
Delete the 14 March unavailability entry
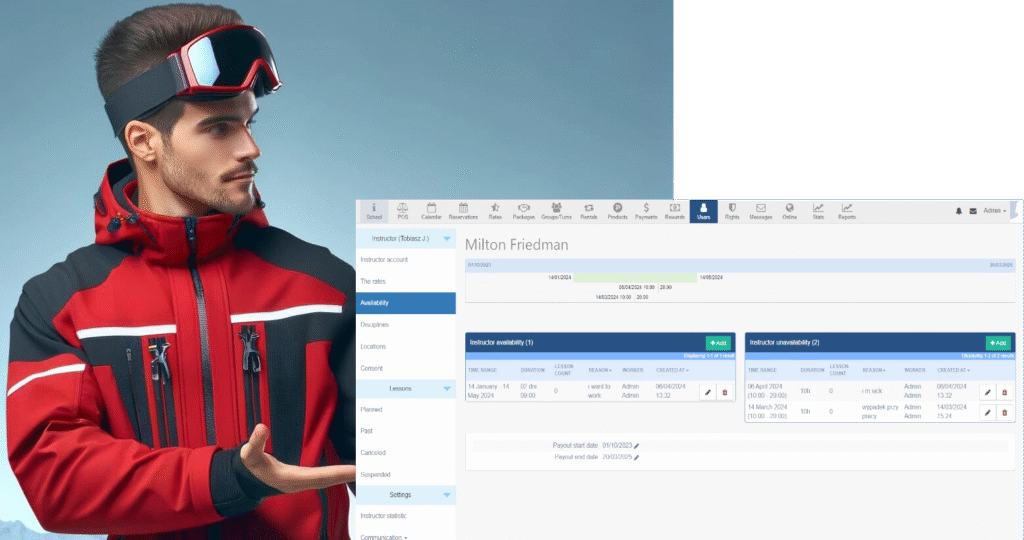point(1004,412)
